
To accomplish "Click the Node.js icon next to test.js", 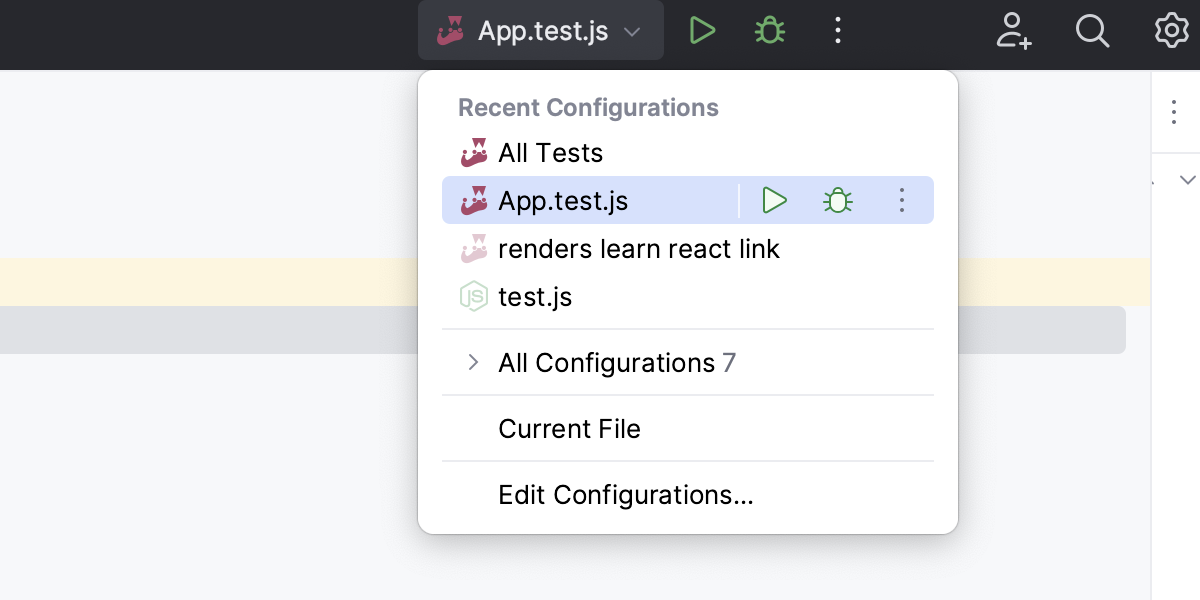I will coord(474,296).
